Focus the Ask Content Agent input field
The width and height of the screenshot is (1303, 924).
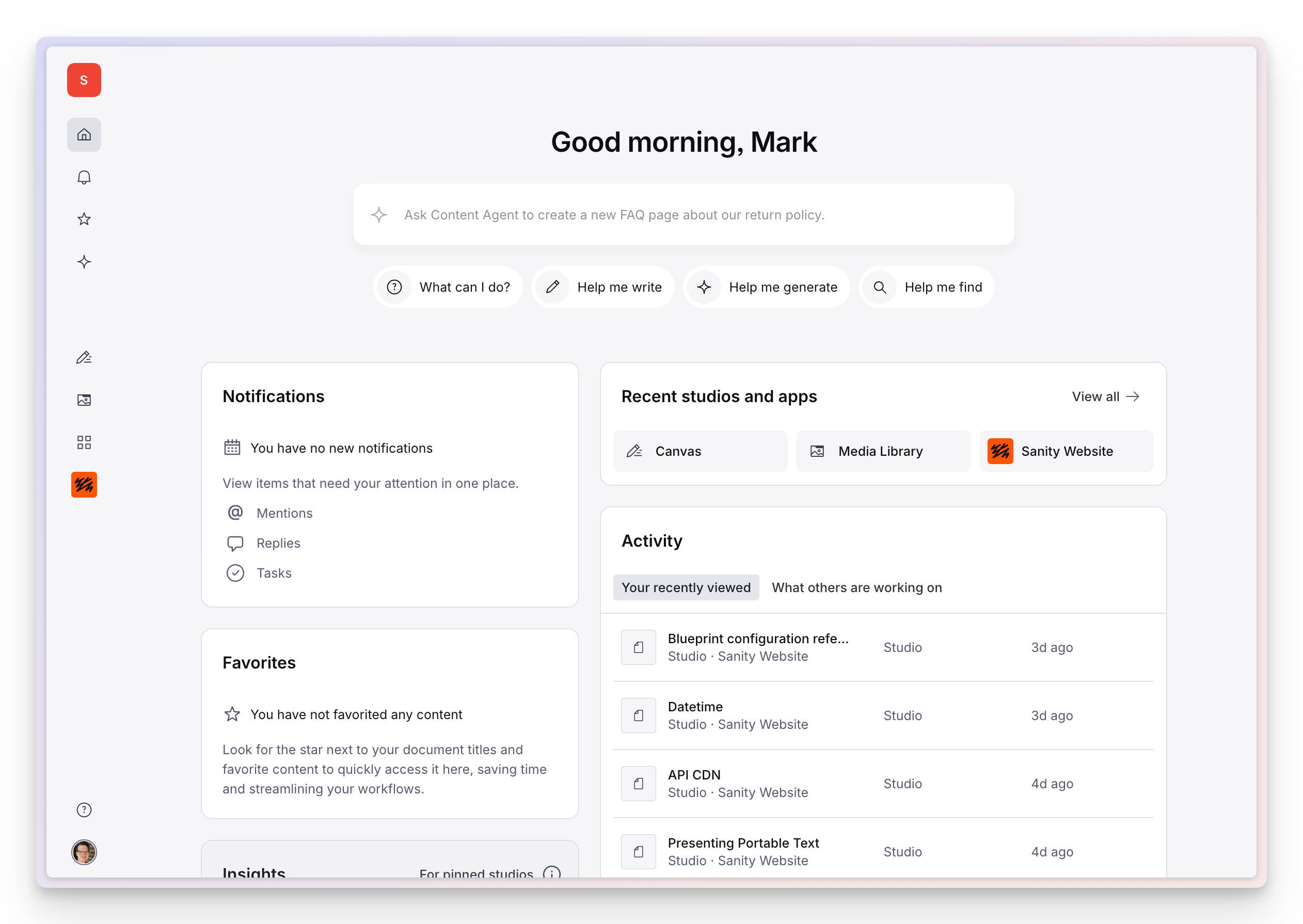[683, 215]
